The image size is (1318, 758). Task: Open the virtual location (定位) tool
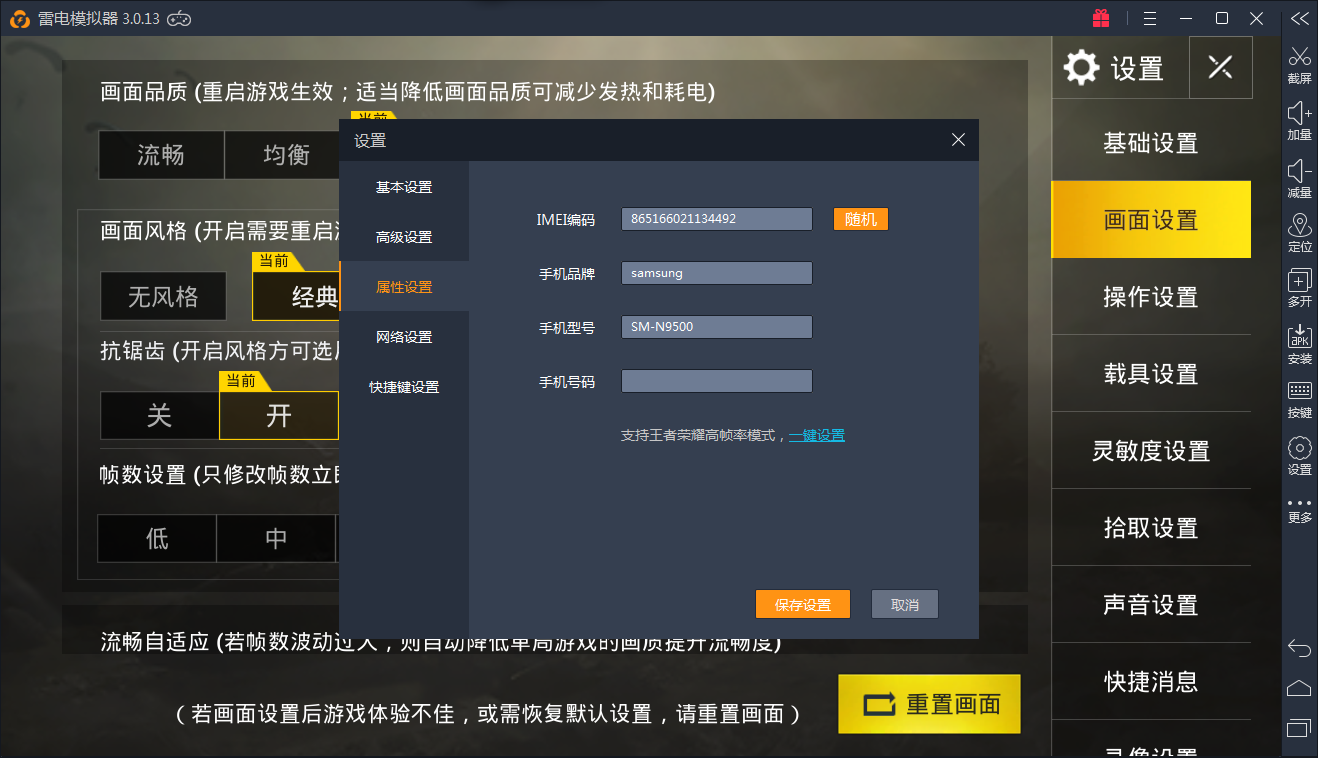coord(1299,232)
